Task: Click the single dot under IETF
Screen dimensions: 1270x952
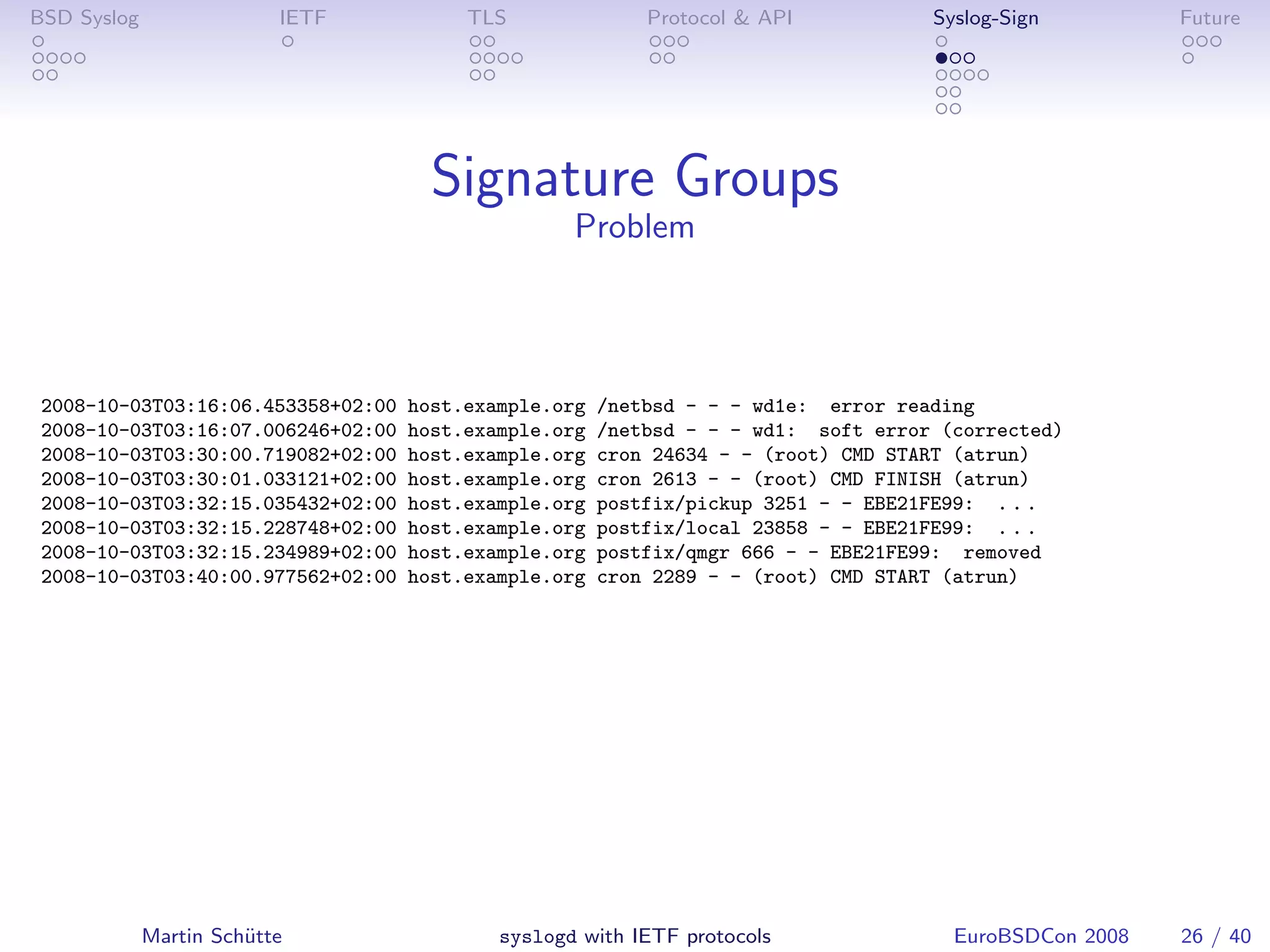Action: point(288,42)
